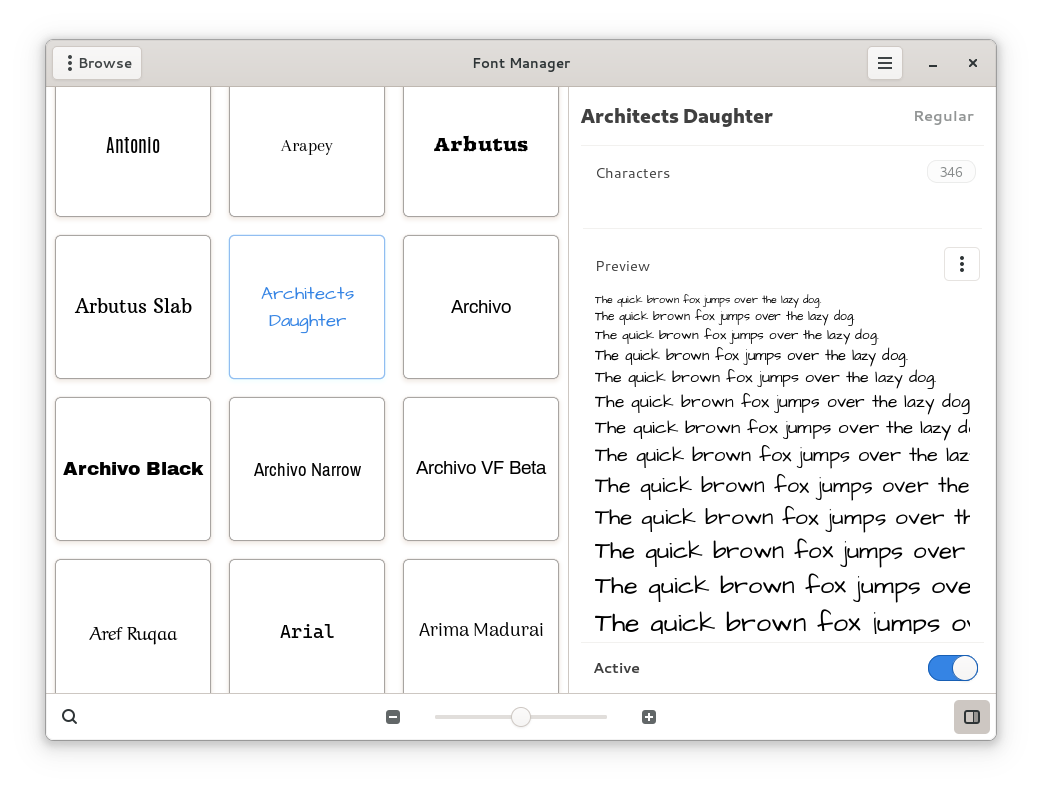Open the hamburger main menu
Screen dimensions: 1042x792
(x=884, y=63)
